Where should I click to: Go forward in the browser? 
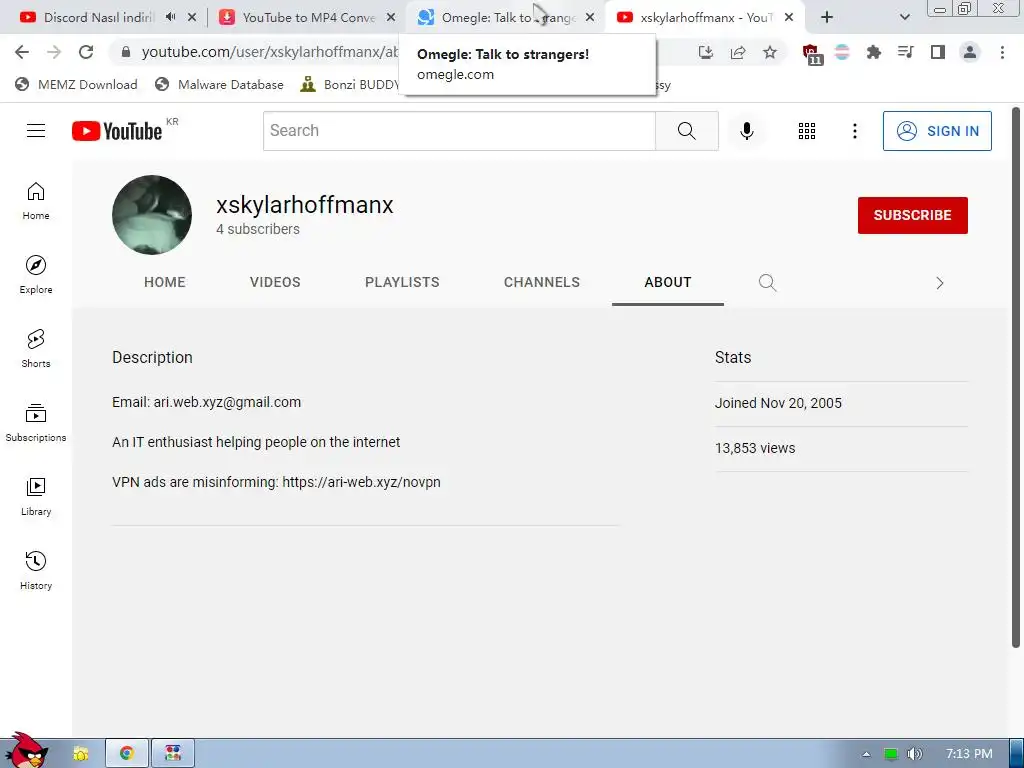coord(54,52)
